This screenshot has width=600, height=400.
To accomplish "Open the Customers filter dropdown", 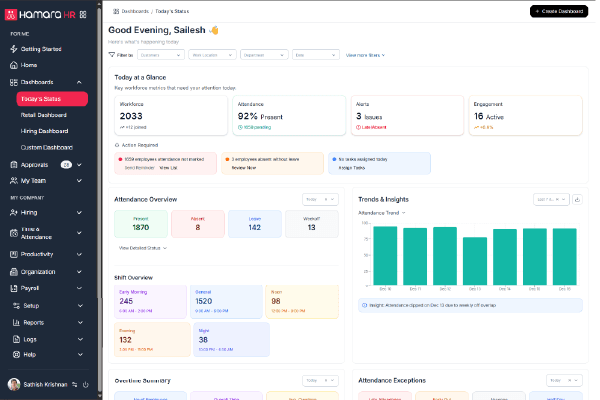I will [x=161, y=55].
